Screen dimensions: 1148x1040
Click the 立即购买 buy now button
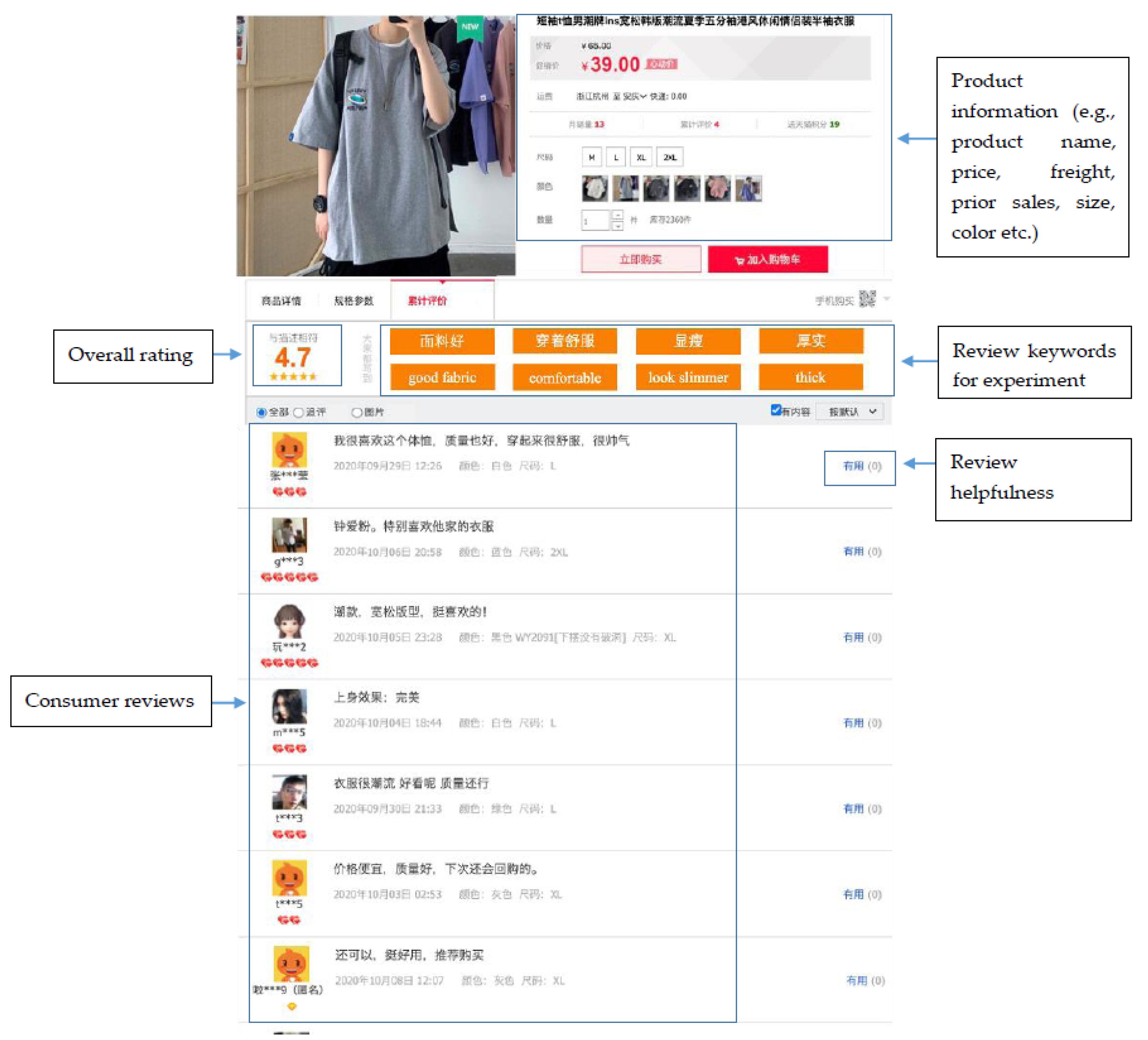point(641,260)
